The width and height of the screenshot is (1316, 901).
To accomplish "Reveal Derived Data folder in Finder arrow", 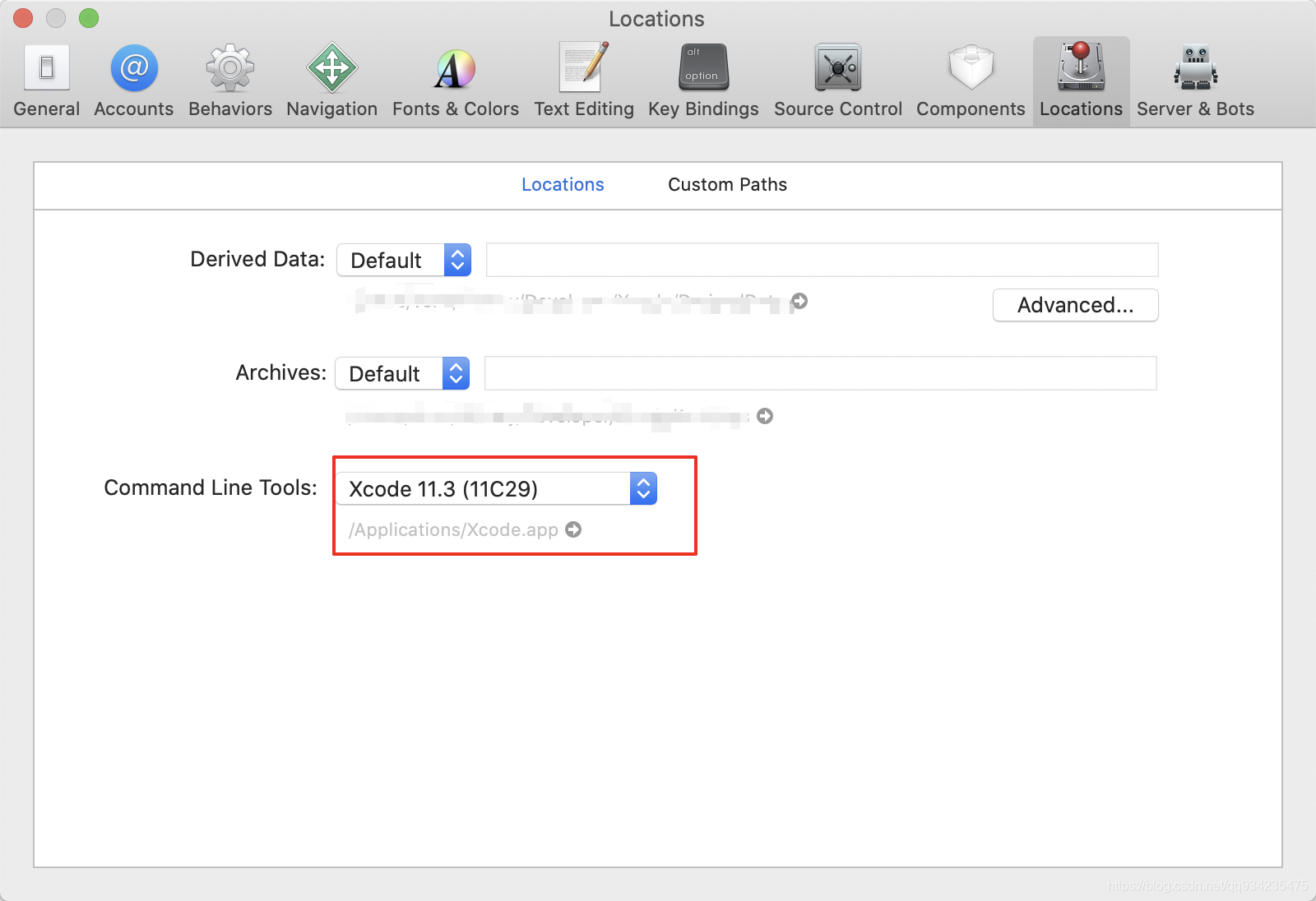I will pyautogui.click(x=799, y=301).
